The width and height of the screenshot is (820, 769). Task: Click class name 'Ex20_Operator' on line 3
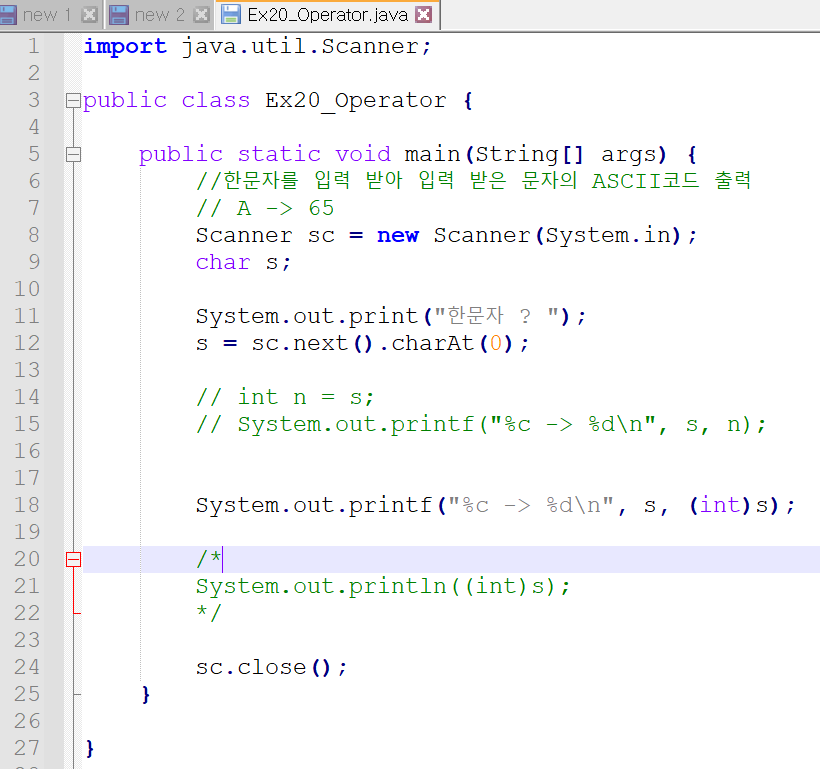coord(356,101)
